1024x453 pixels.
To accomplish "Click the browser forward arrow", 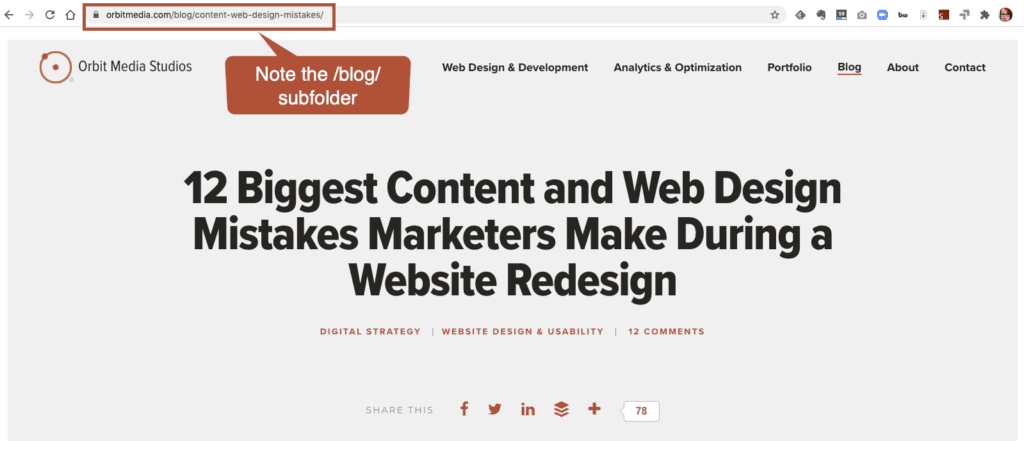I will [x=29, y=15].
